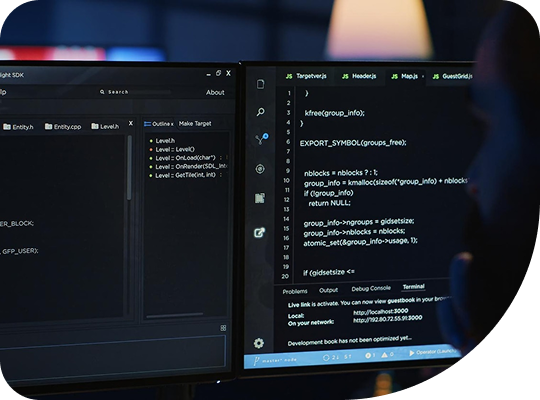The height and width of the screenshot is (400, 540).
Task: Click the master branch status bar indicator
Action: [275, 360]
